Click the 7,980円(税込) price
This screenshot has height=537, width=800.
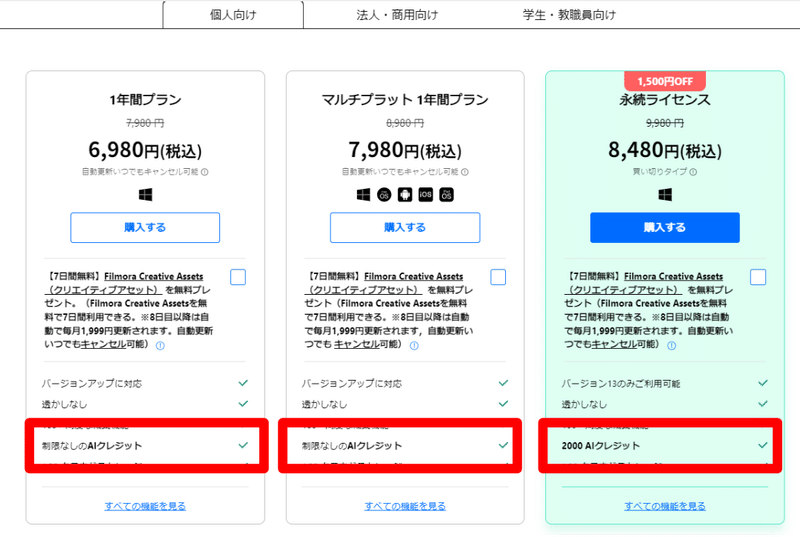pos(405,150)
